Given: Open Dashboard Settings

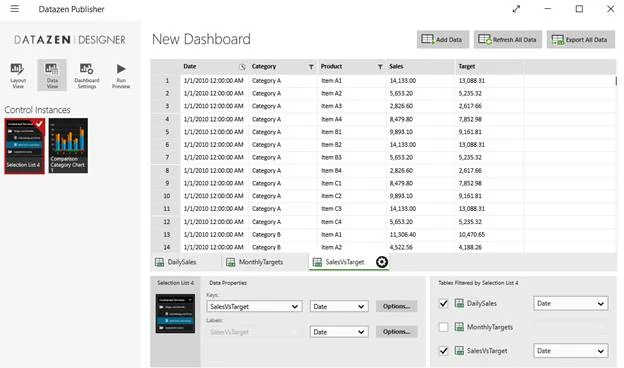Looking at the screenshot, I should (86, 75).
